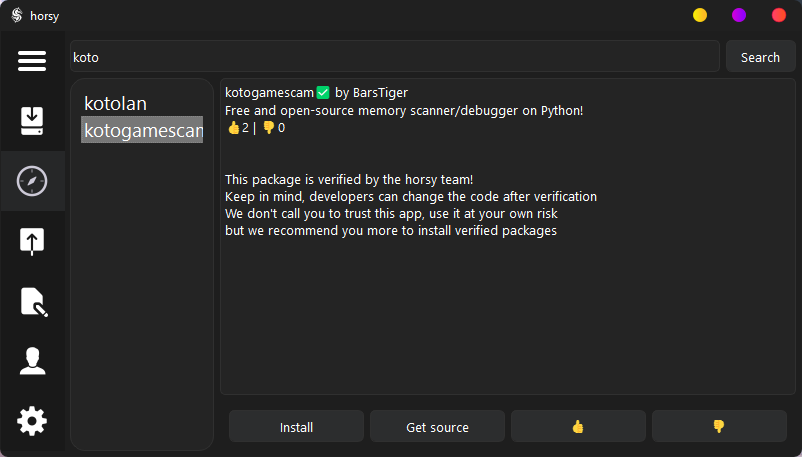
Task: Open the upload package icon
Action: 32,241
